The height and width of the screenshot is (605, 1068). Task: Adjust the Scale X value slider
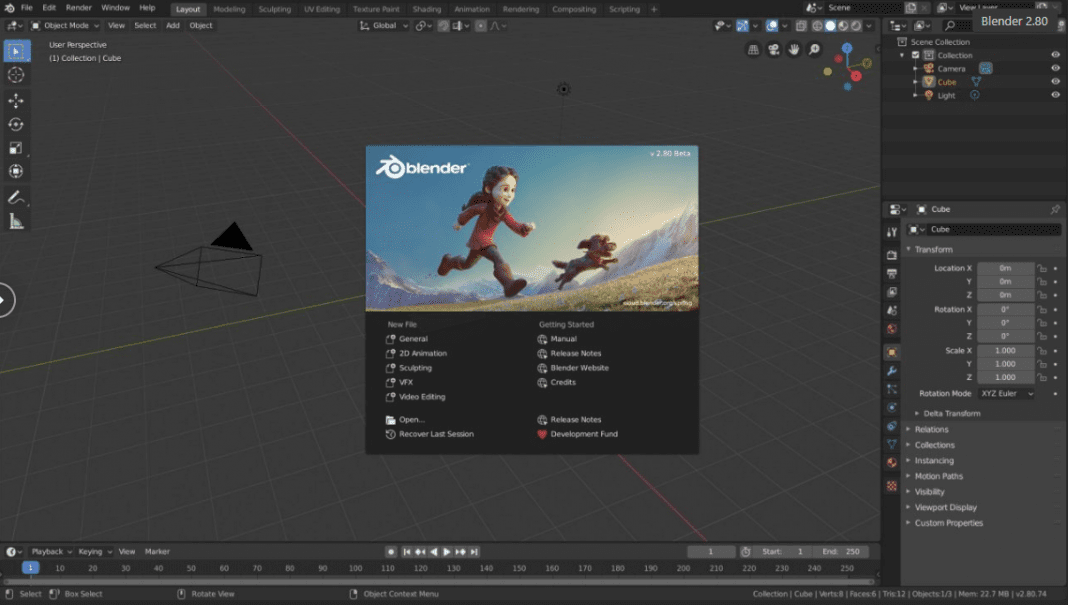pyautogui.click(x=1006, y=352)
